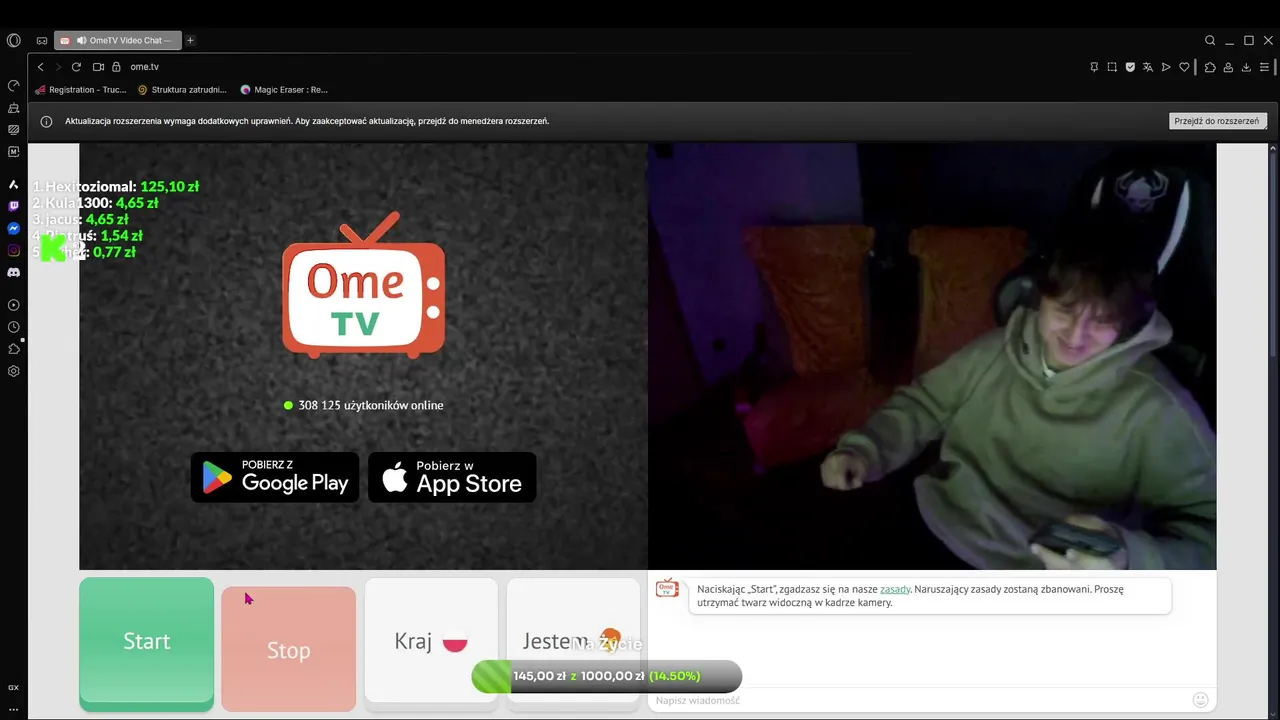This screenshot has width=1280, height=720.
Task: Click the App Store download badge
Action: pos(452,477)
